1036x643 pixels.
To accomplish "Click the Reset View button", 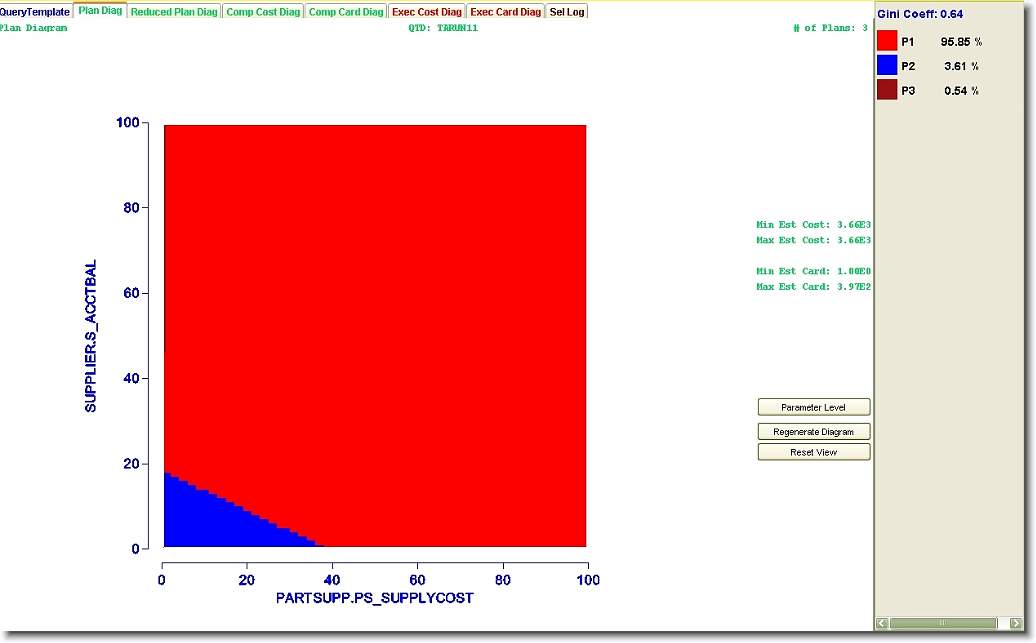I will coord(813,452).
